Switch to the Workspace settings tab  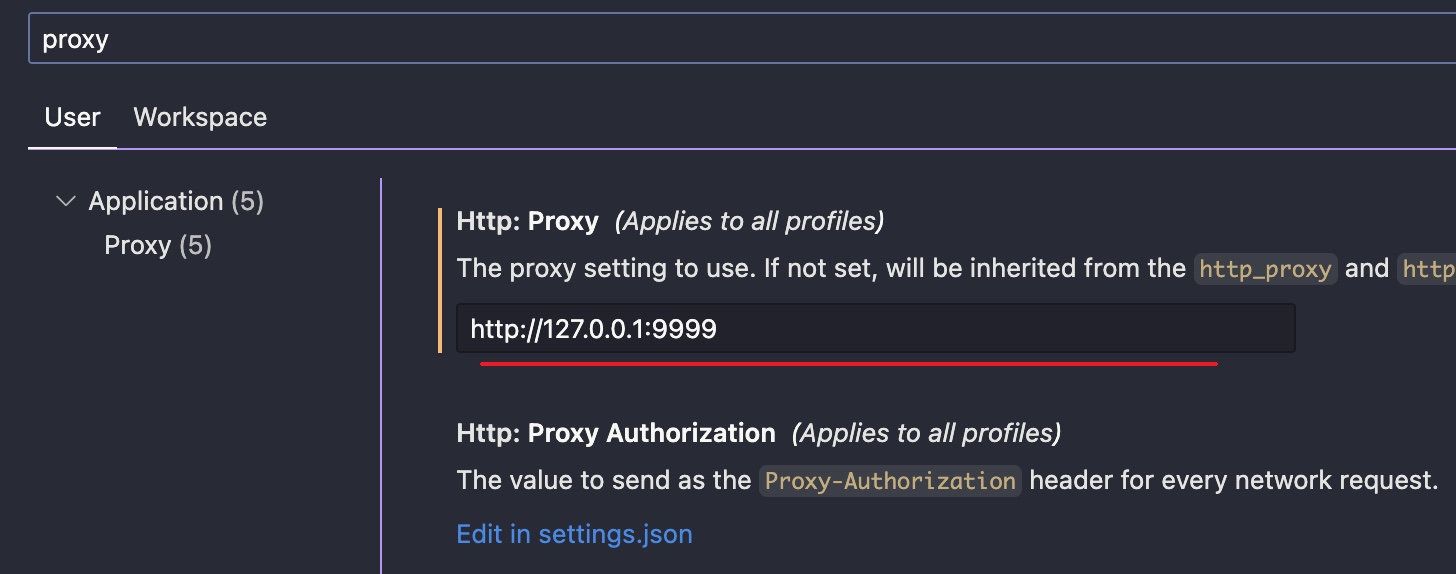(x=200, y=117)
